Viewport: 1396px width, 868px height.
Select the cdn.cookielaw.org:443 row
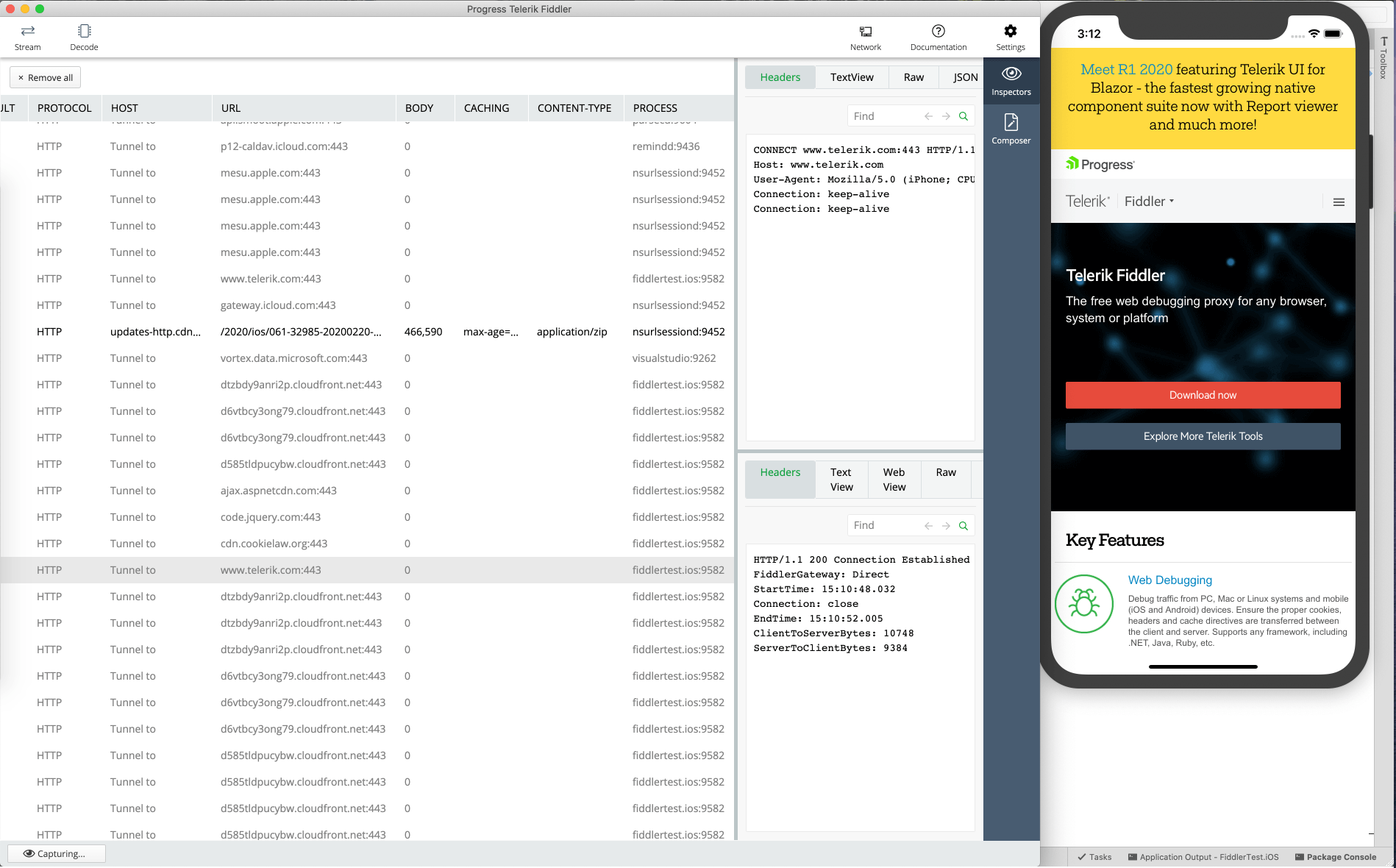pyautogui.click(x=367, y=544)
